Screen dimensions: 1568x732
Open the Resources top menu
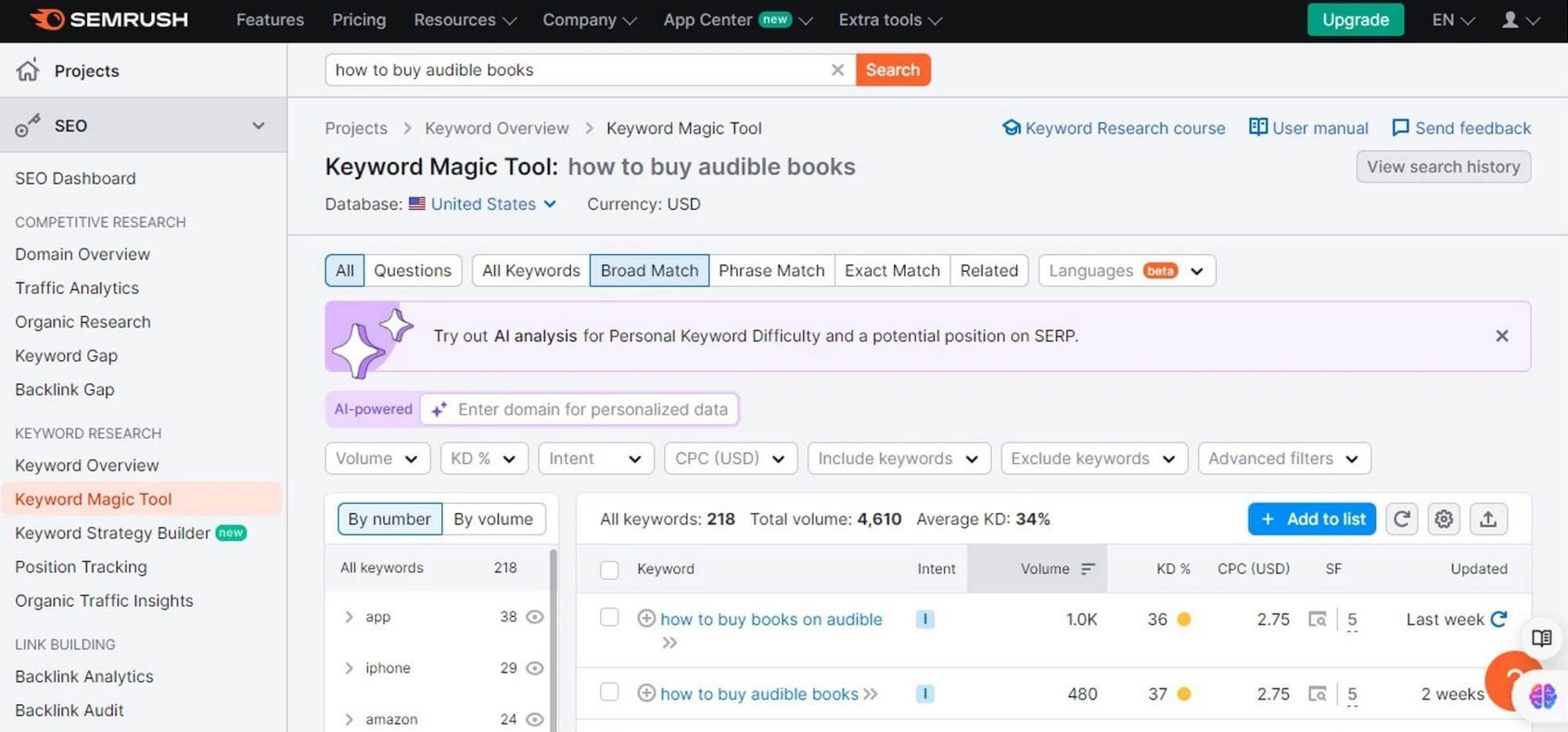point(465,19)
